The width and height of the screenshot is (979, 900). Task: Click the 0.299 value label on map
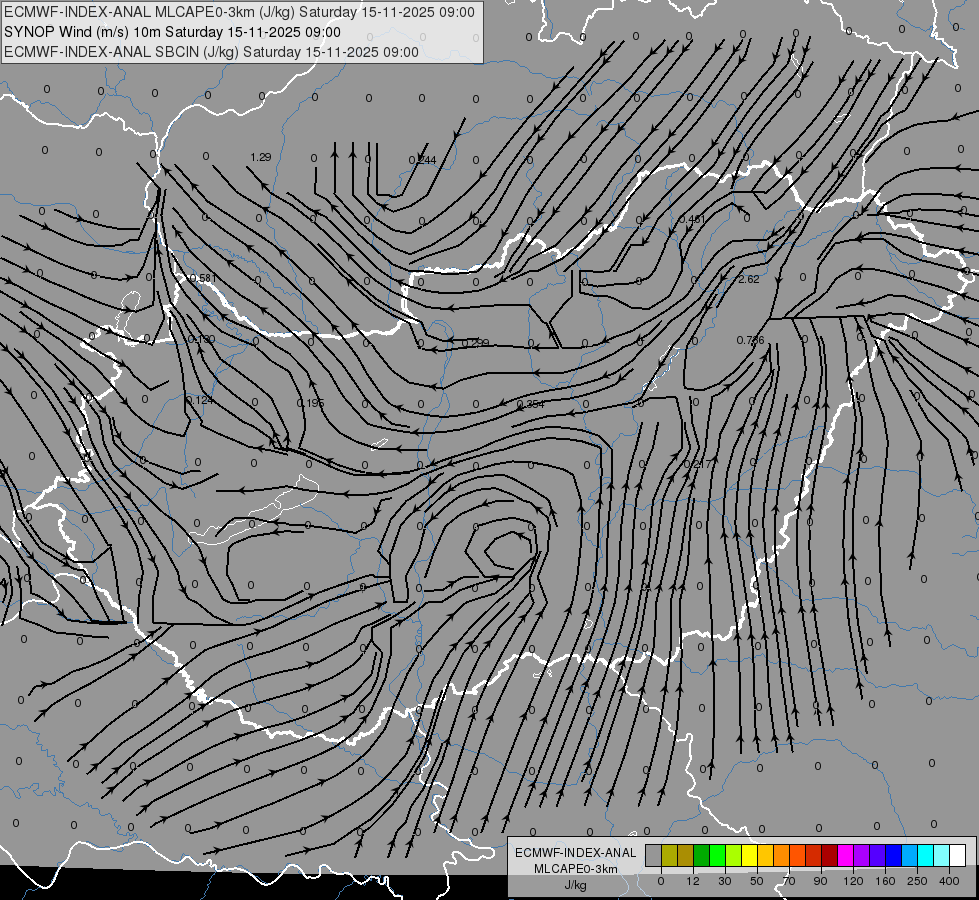pyautogui.click(x=475, y=343)
